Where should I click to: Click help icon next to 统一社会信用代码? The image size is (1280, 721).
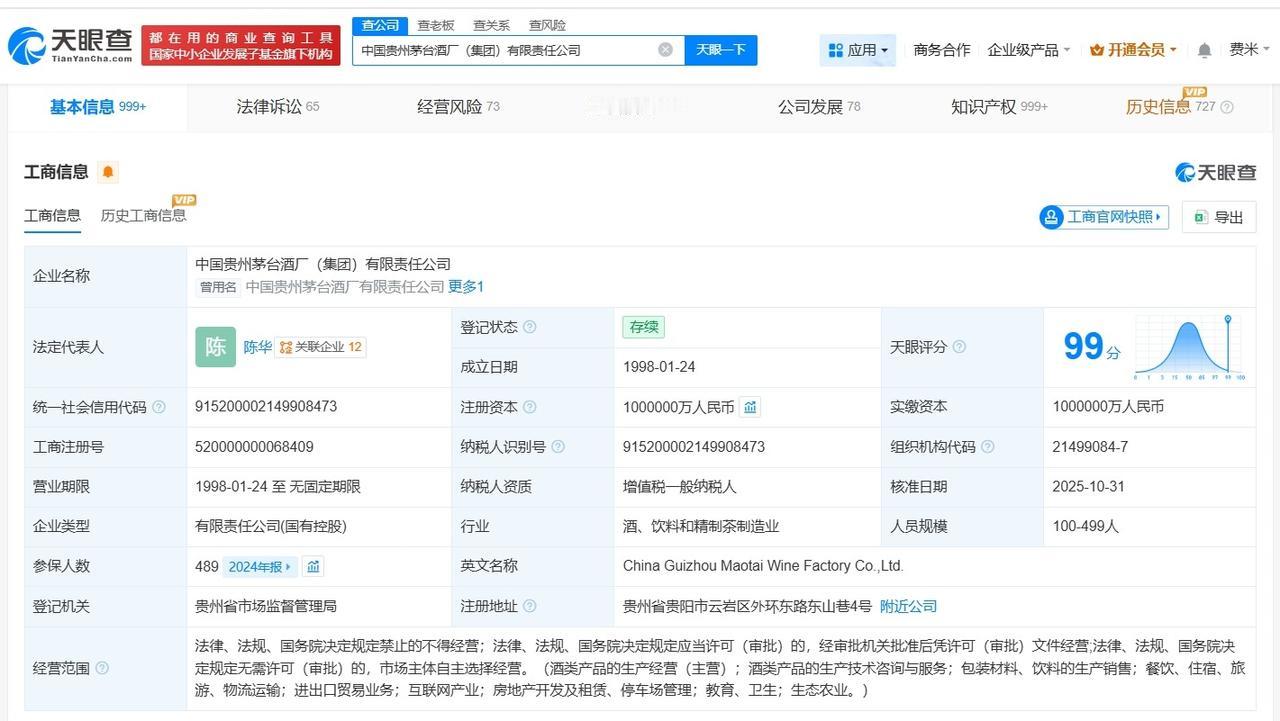coord(159,408)
